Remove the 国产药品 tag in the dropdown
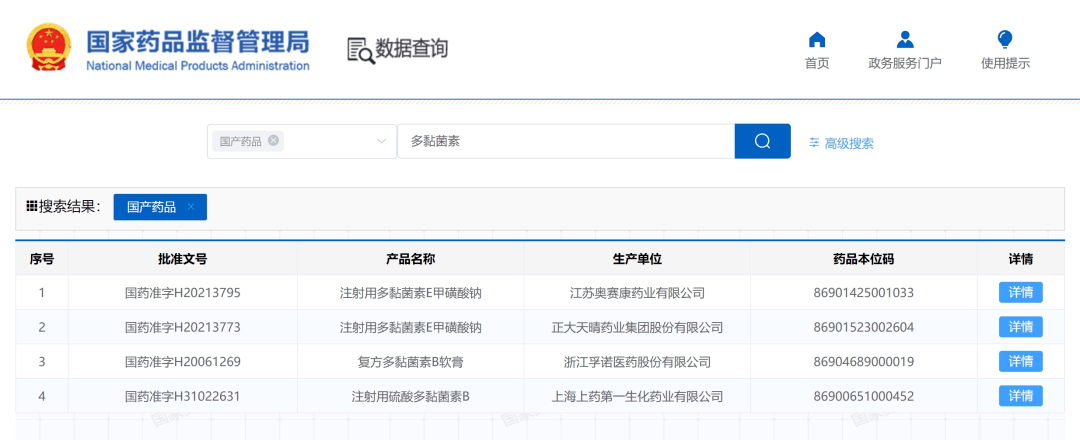This screenshot has width=1080, height=440. click(x=273, y=140)
